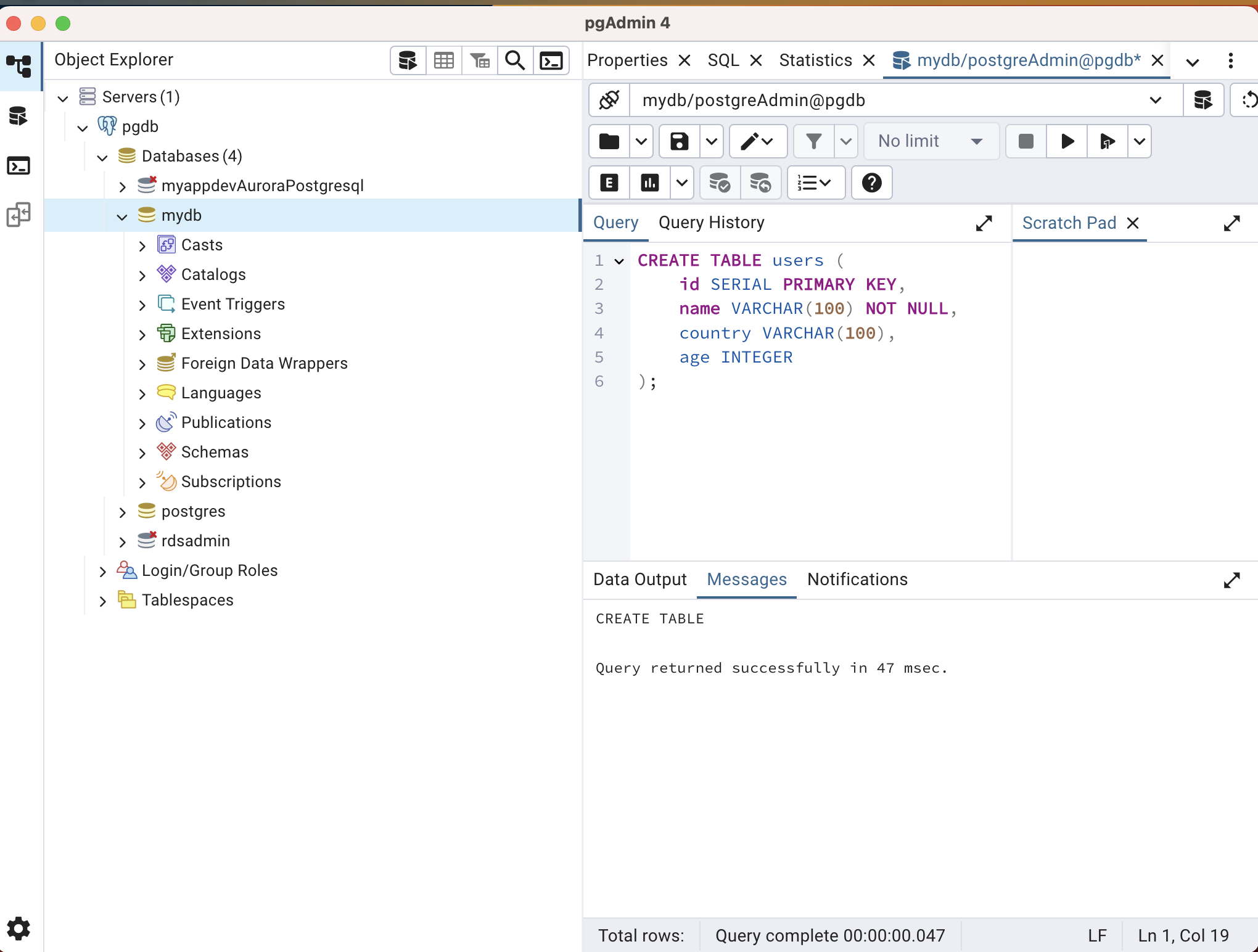Open the PSQL terminal sidebar icon
This screenshot has width=1258, height=952.
tap(18, 165)
